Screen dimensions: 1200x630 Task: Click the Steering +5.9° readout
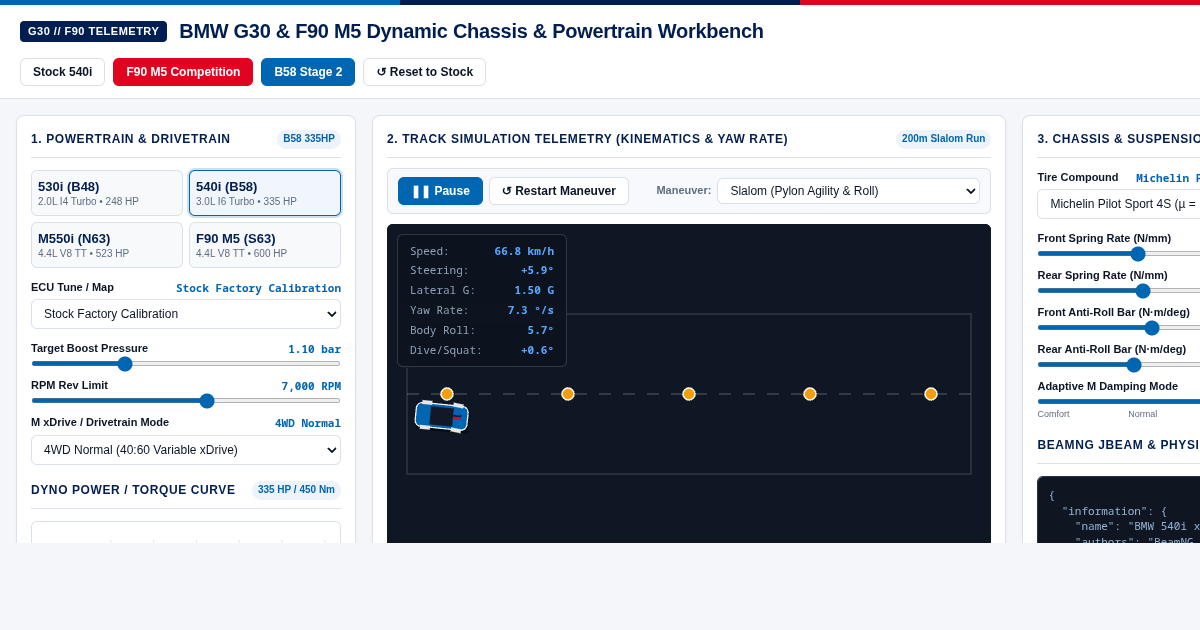(482, 271)
